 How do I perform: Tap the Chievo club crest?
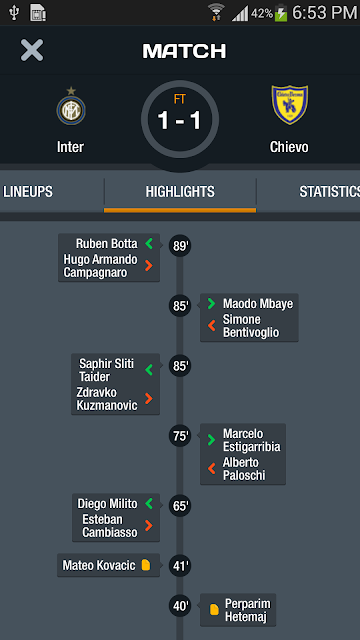[x=289, y=104]
